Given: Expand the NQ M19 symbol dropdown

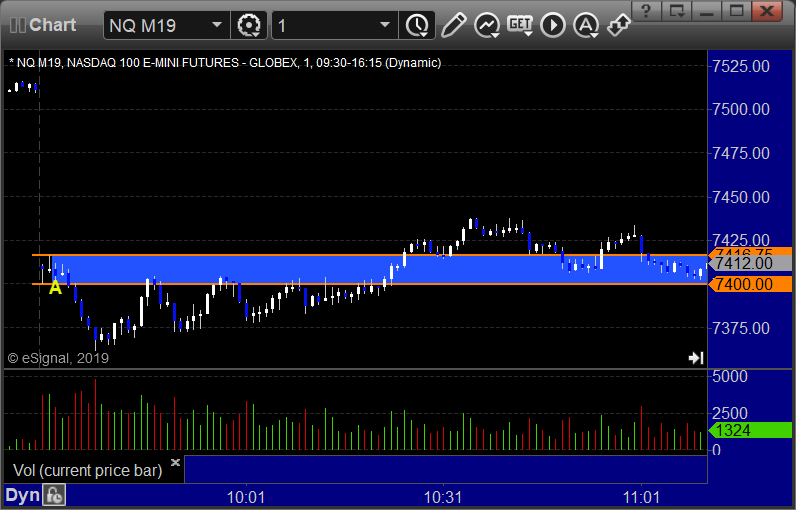Looking at the screenshot, I should pos(217,25).
